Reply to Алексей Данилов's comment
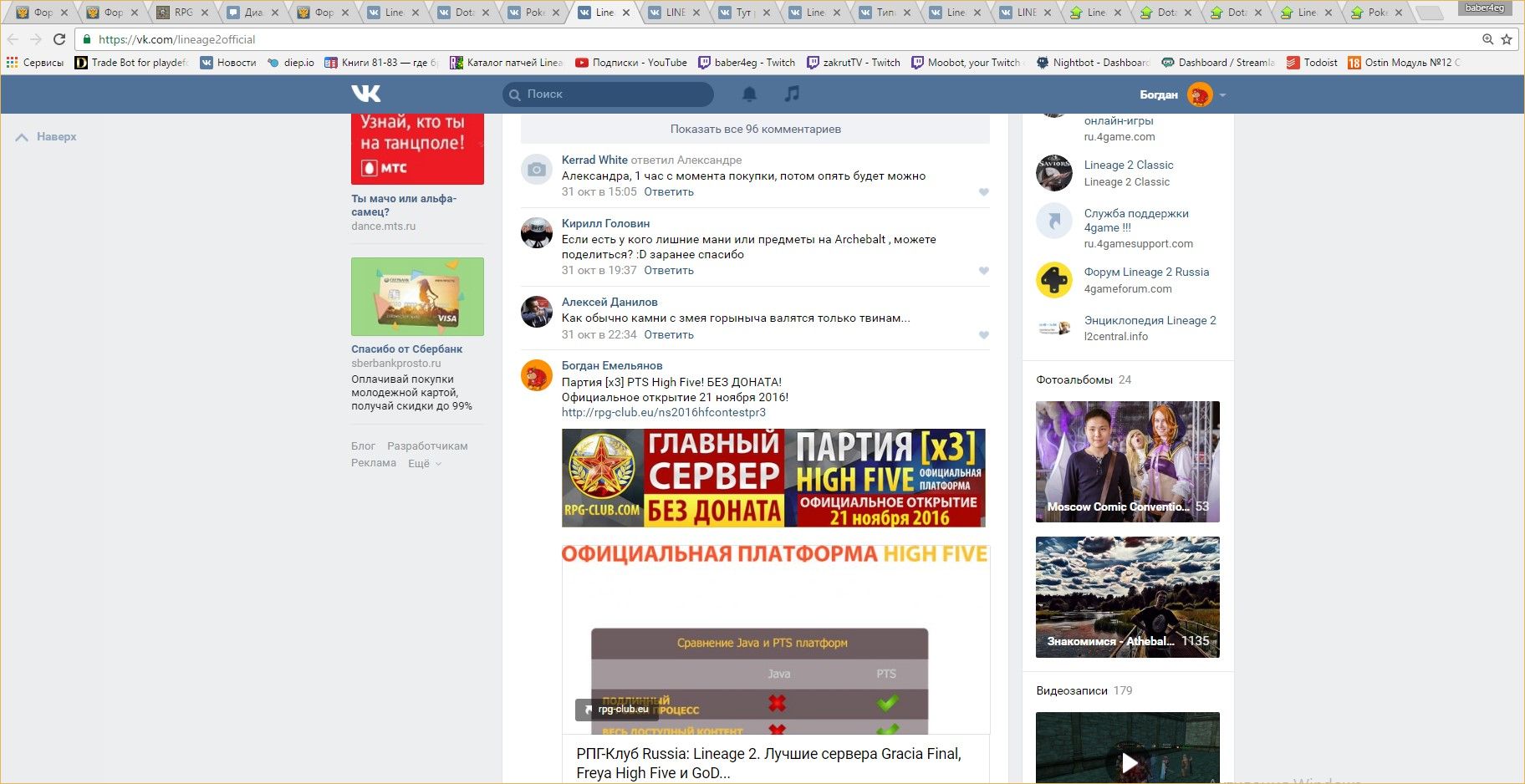The image size is (1525, 784). tap(668, 335)
